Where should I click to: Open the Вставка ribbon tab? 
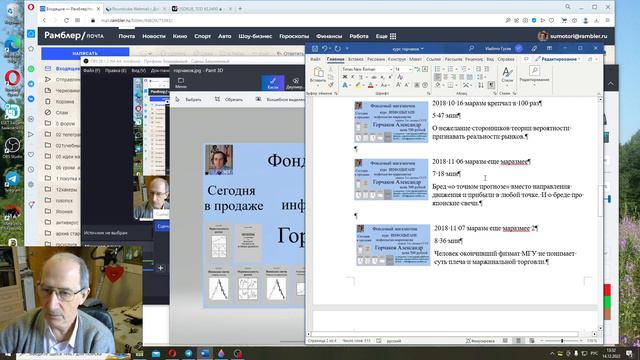tap(356, 59)
